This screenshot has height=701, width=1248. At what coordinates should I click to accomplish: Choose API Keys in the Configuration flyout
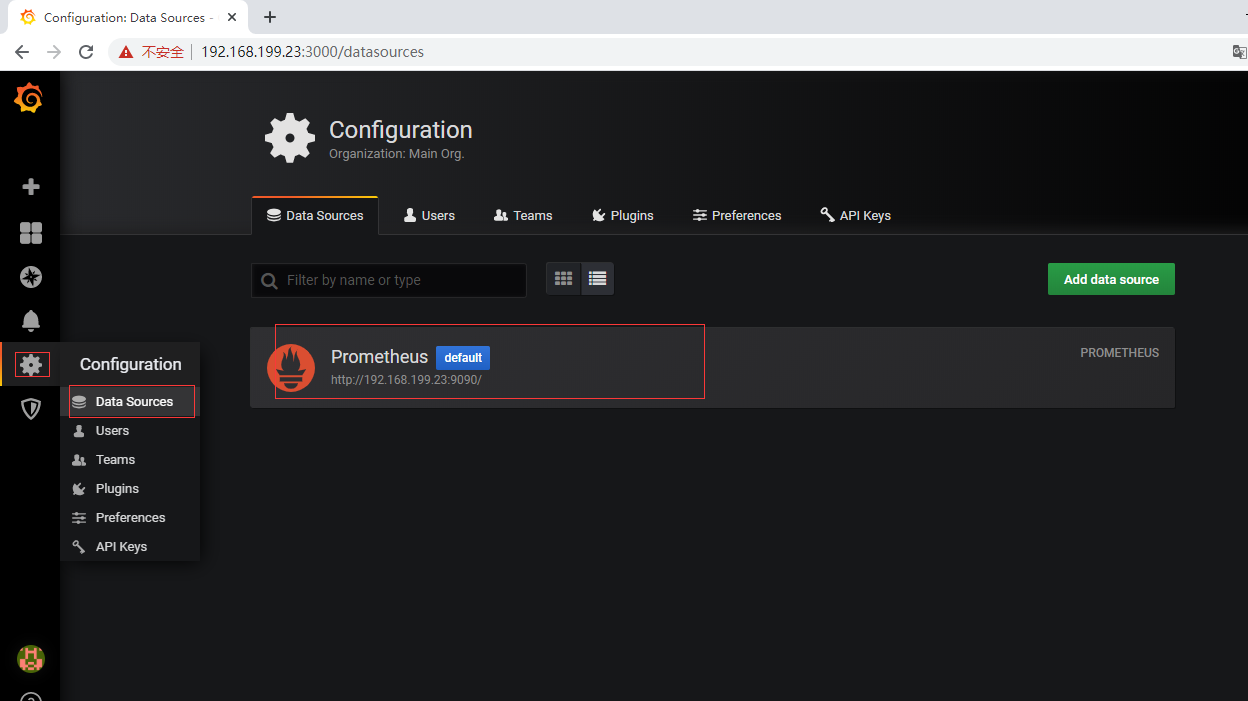coord(130,546)
